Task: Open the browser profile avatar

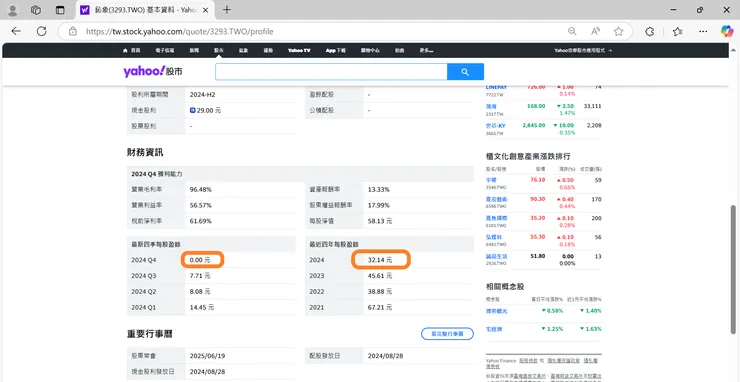Action: pos(13,10)
